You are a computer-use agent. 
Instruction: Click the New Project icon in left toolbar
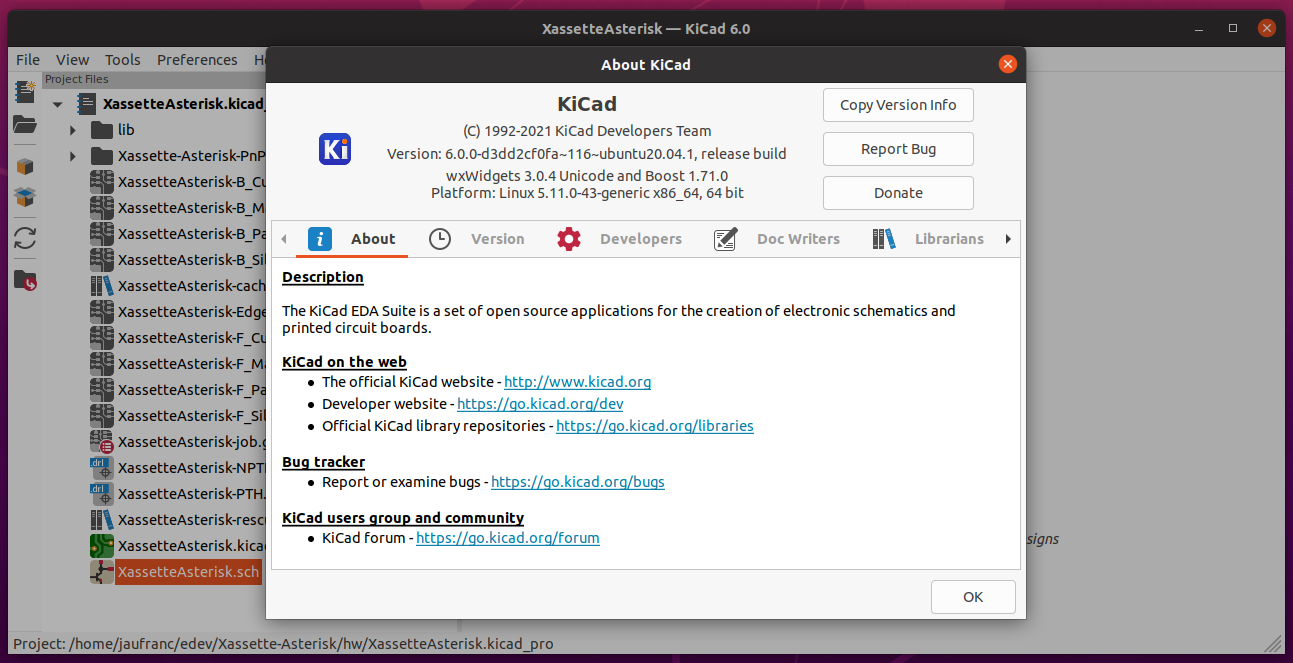tap(24, 92)
